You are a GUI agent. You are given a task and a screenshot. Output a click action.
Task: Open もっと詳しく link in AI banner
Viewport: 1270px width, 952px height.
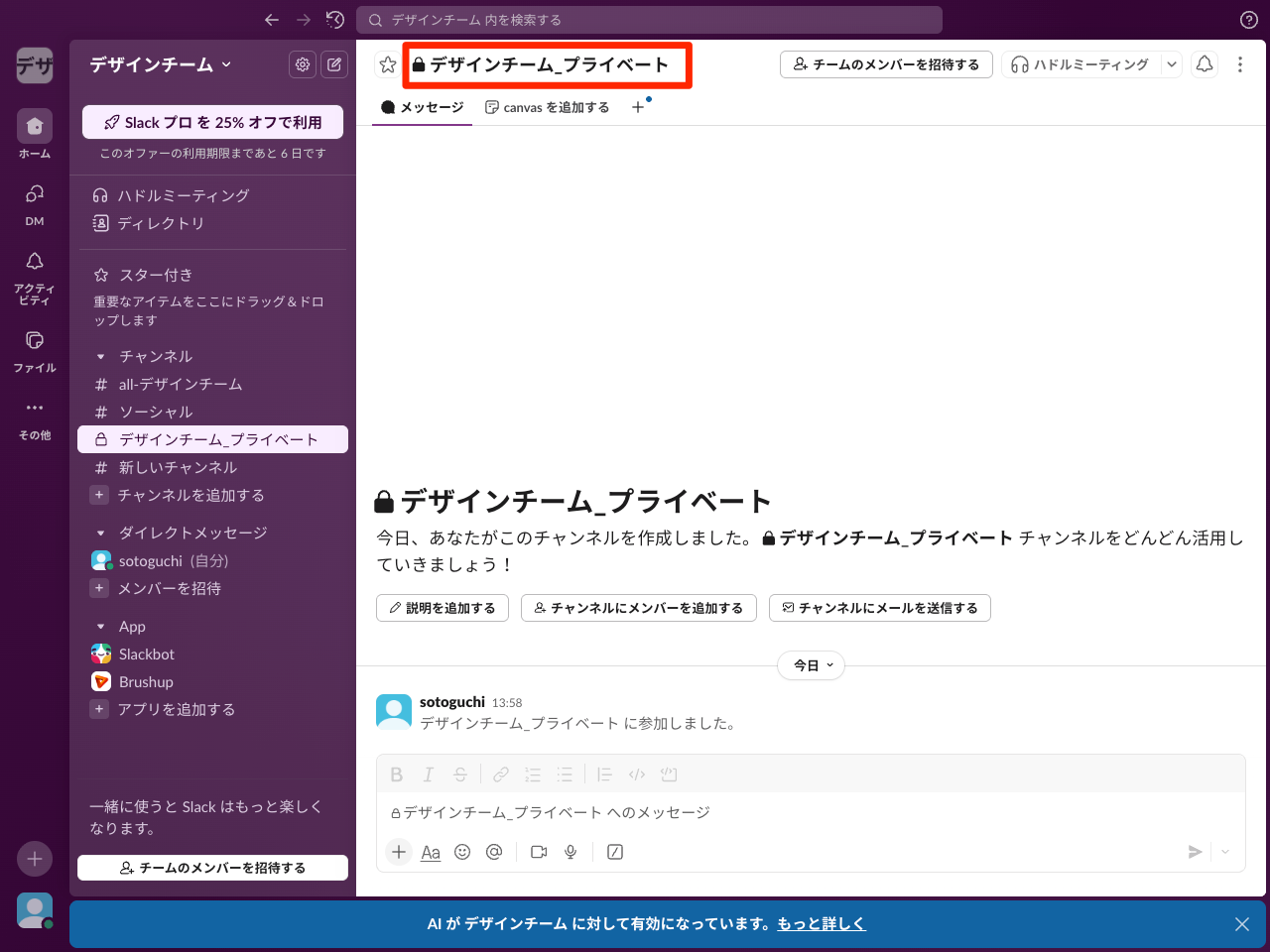point(821,923)
